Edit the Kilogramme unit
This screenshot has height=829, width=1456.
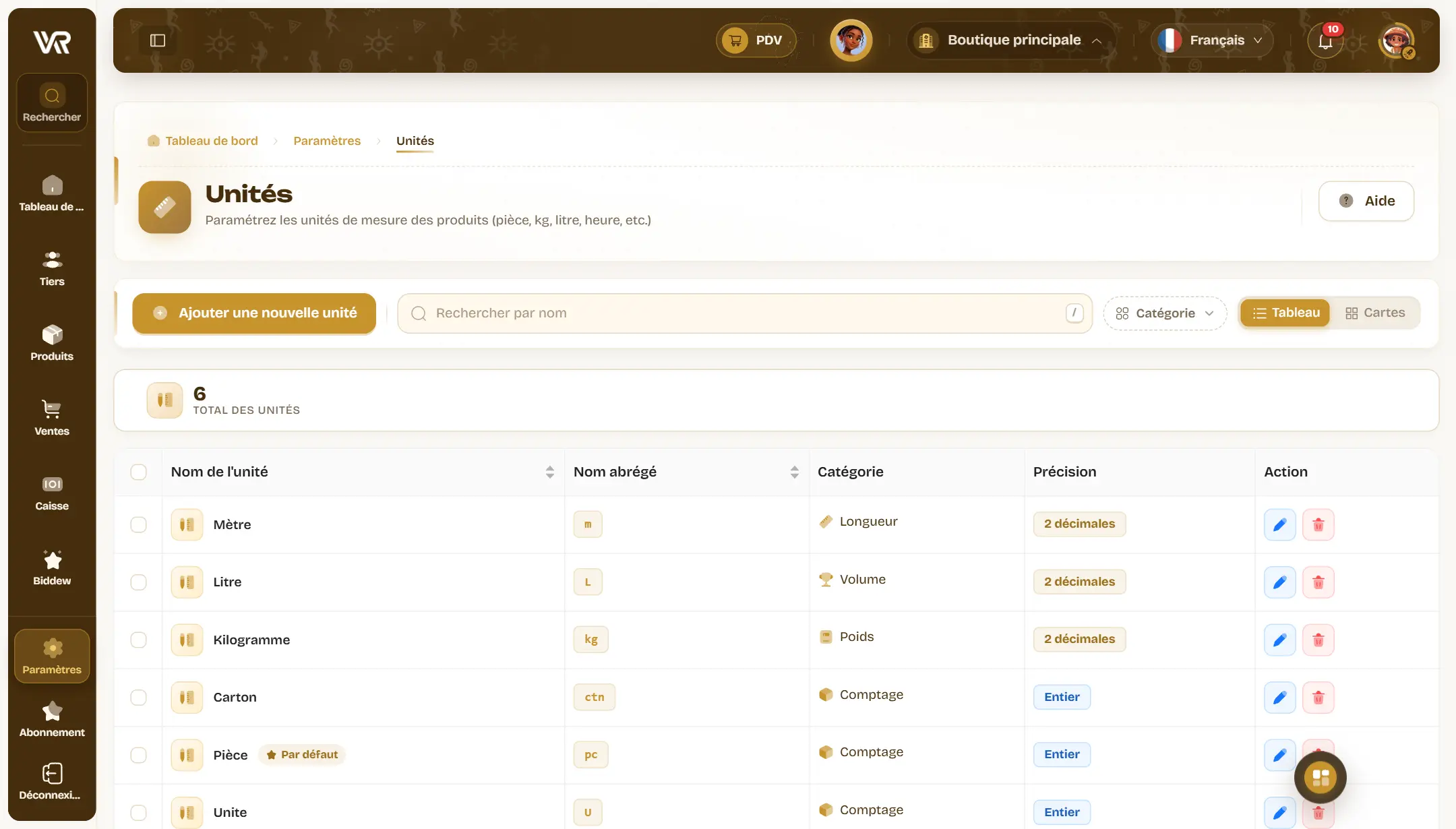pyautogui.click(x=1279, y=640)
